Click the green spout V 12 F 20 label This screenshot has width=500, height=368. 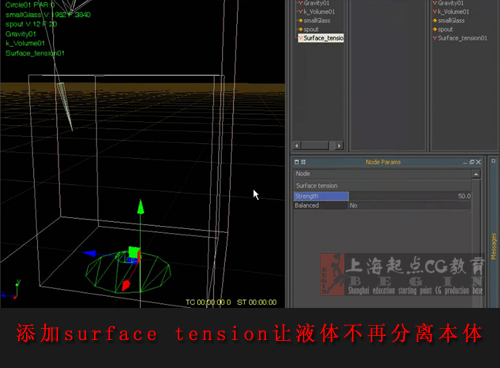(31, 24)
